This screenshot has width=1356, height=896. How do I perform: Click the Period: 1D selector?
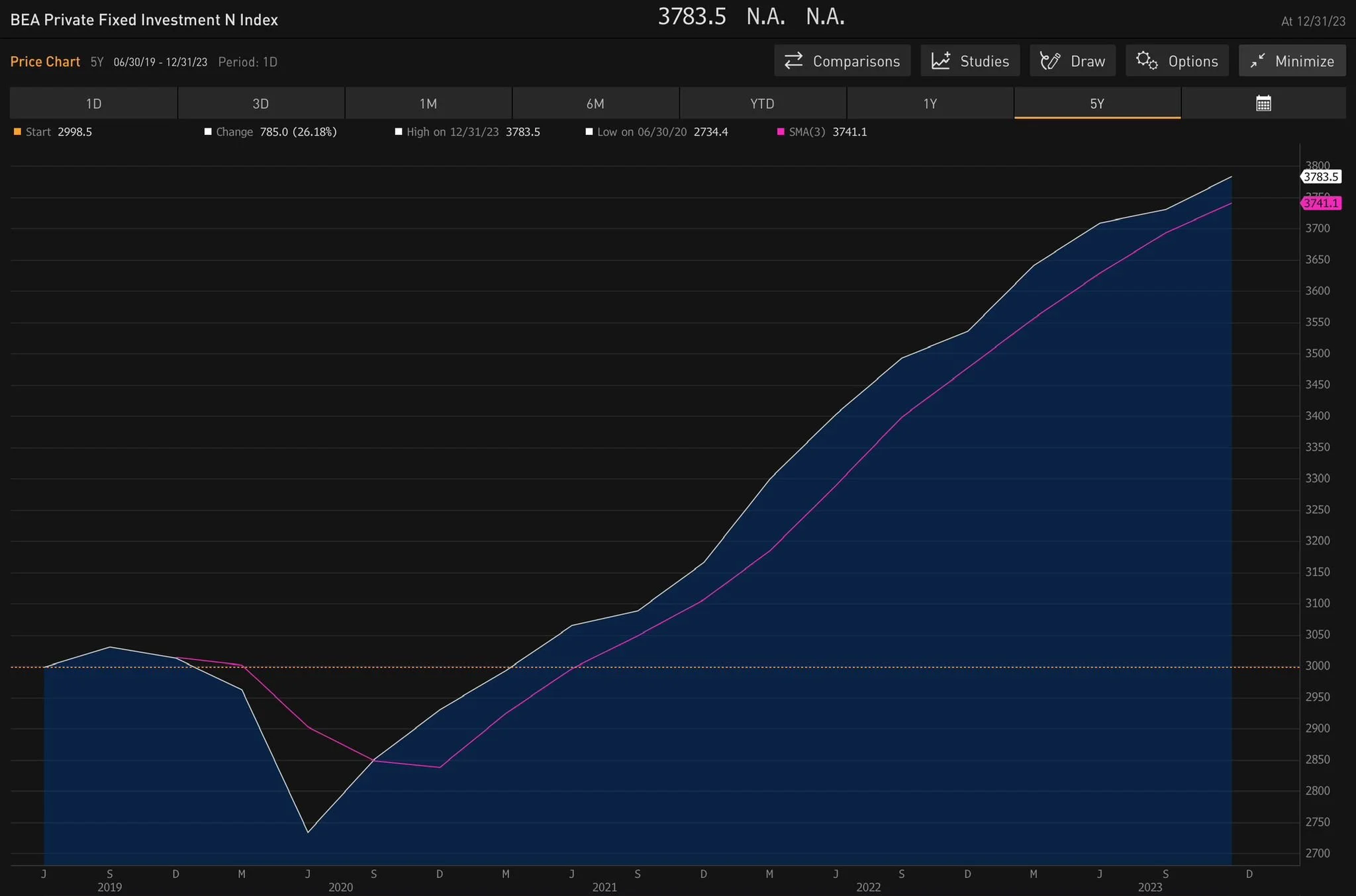(x=248, y=62)
